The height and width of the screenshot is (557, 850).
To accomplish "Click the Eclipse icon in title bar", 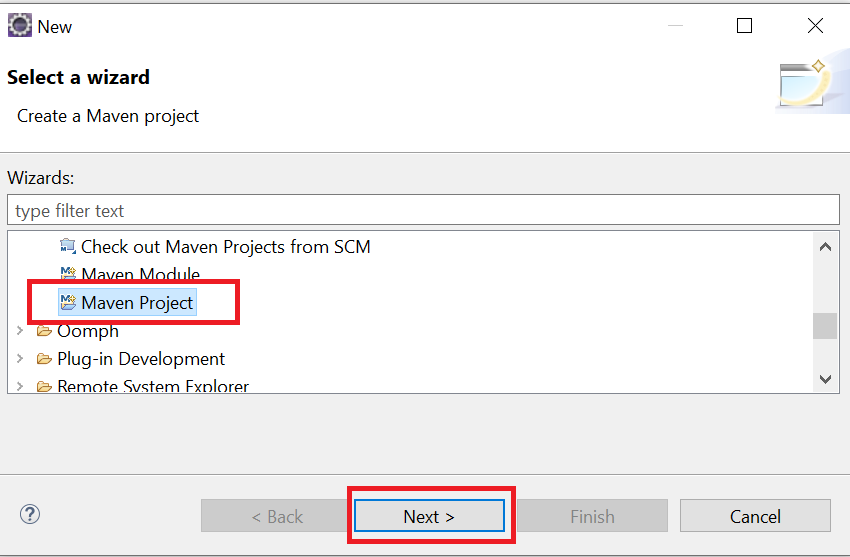I will [x=19, y=26].
